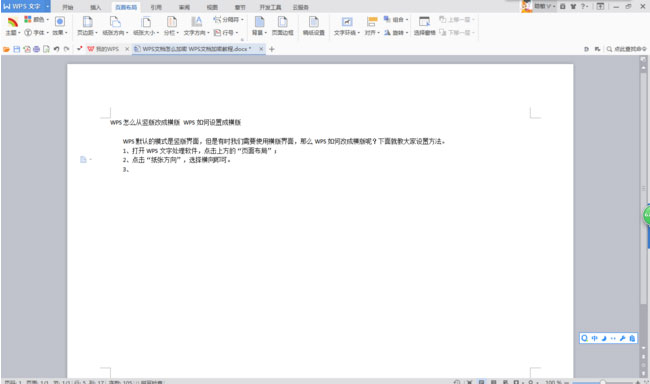Click the 上移一层 bring forward button

457,19
